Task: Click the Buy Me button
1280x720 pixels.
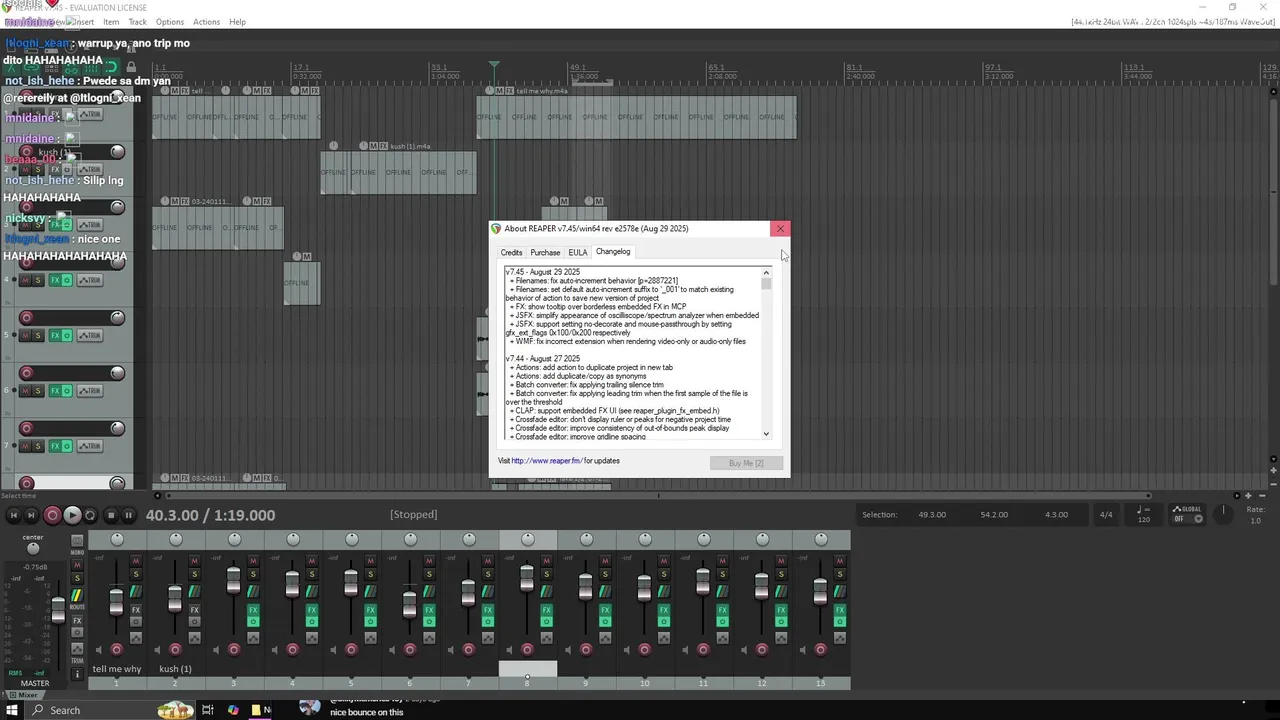Action: 746,463
